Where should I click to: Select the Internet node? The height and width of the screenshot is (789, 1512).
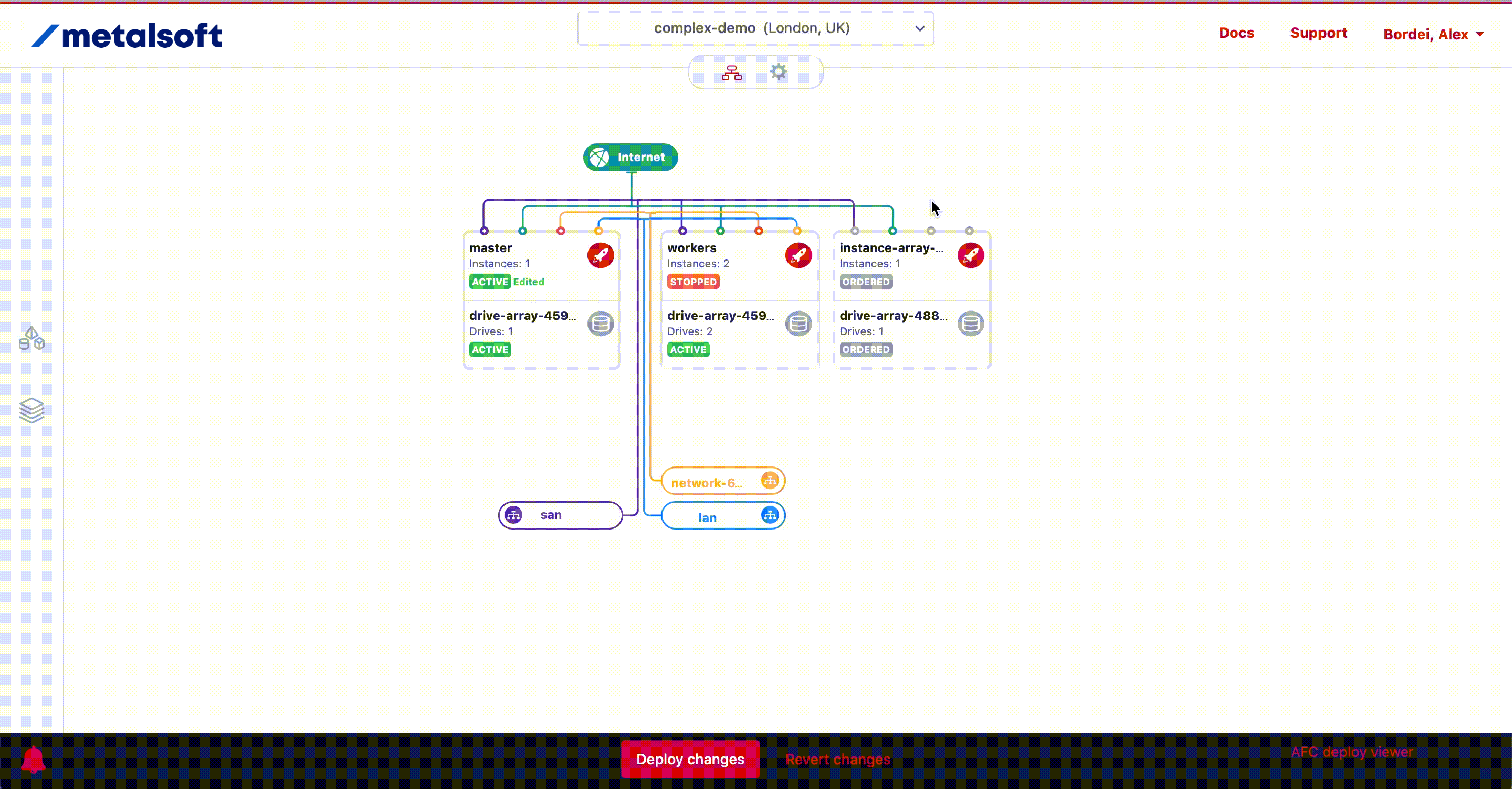click(x=631, y=158)
